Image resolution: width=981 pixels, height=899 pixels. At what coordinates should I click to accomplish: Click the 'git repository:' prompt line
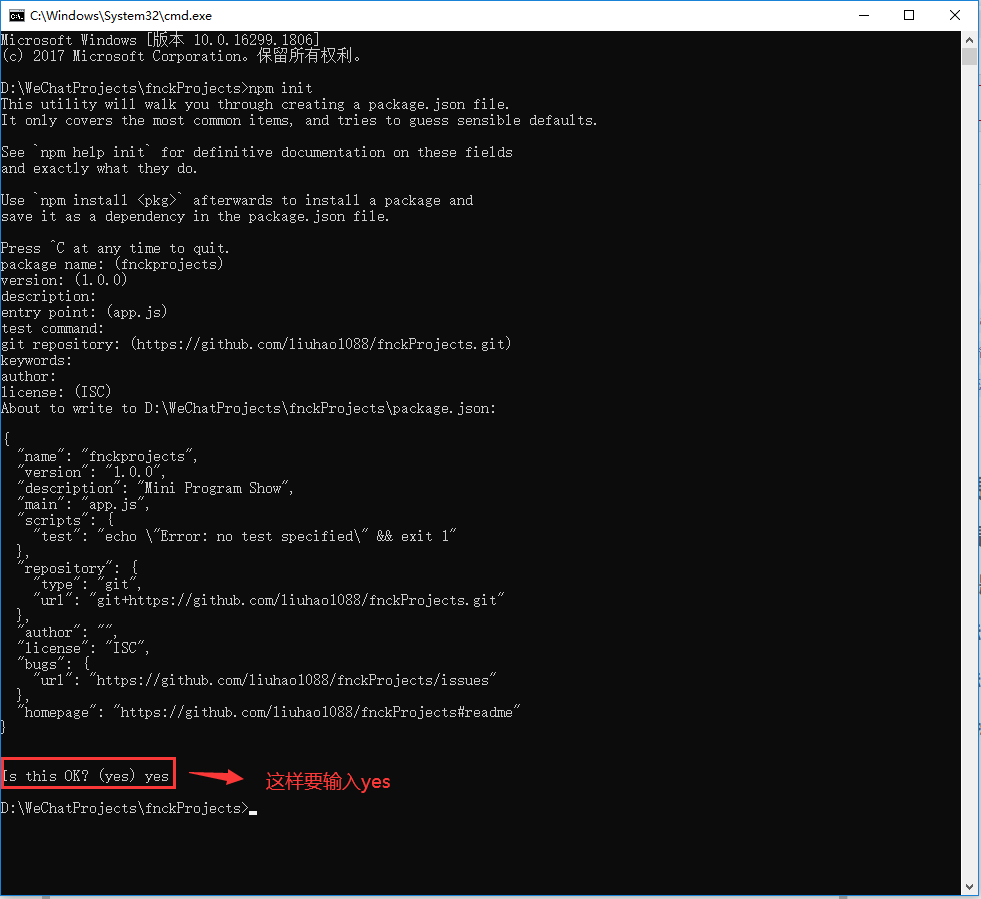[x=256, y=344]
